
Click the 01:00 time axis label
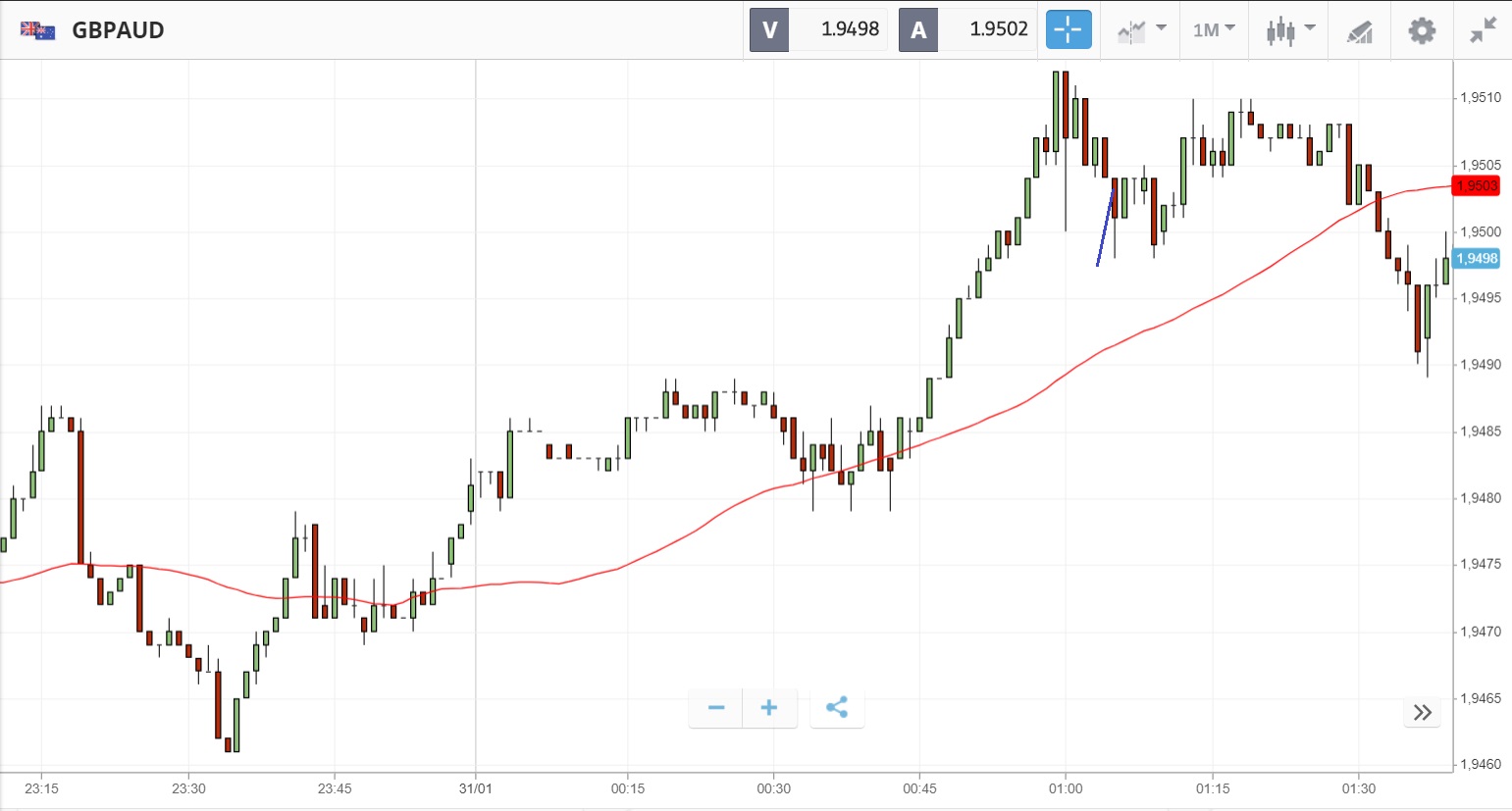[1066, 788]
